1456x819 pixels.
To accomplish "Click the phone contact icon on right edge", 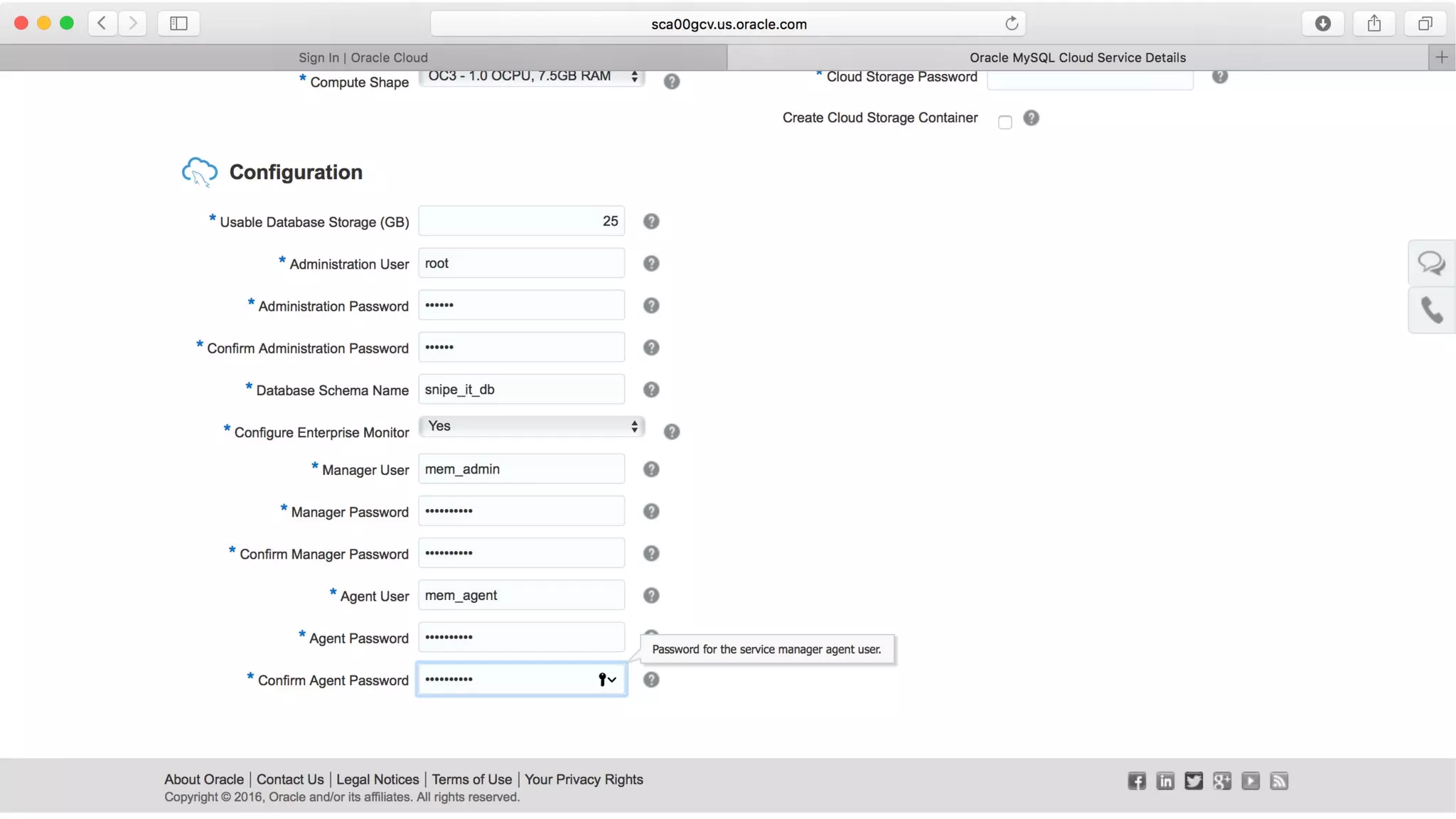I will (1431, 310).
